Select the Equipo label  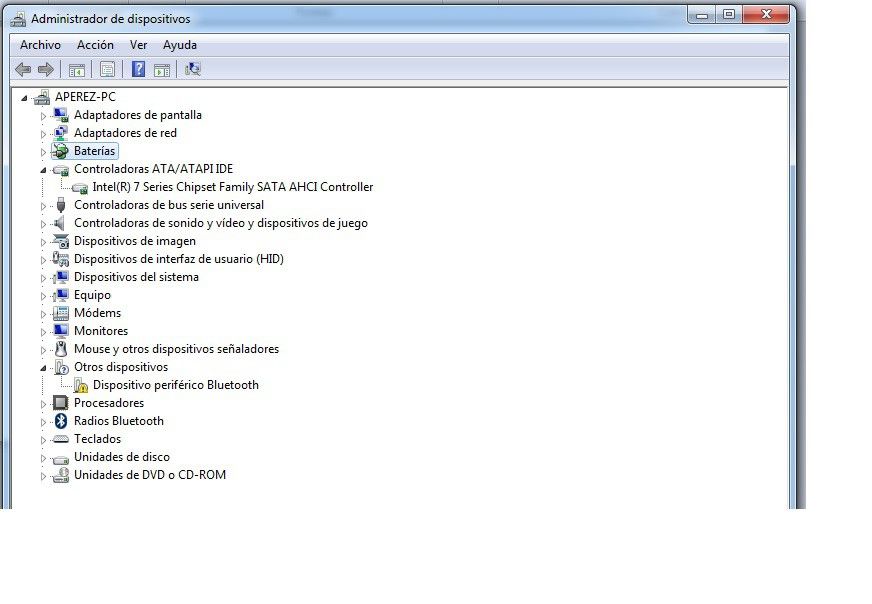pyautogui.click(x=92, y=295)
